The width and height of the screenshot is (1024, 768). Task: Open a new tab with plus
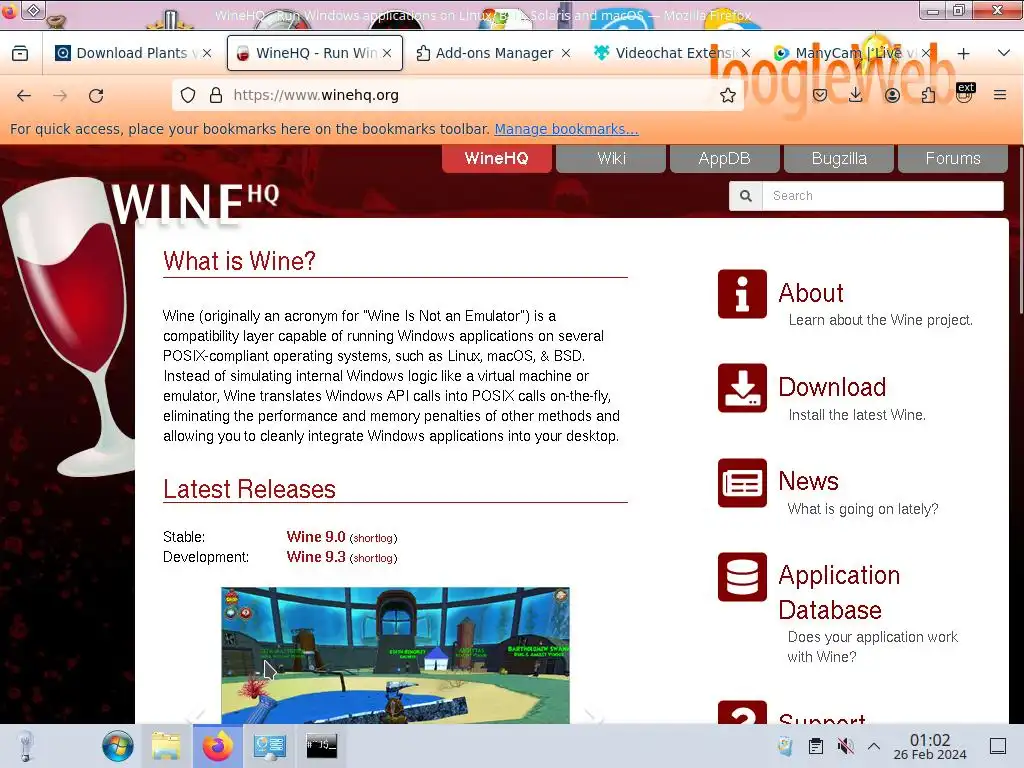pyautogui.click(x=963, y=54)
